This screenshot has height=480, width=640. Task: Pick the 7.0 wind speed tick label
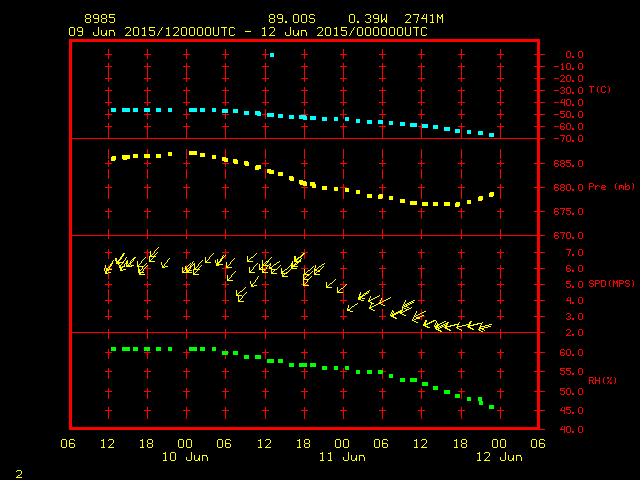coord(574,253)
